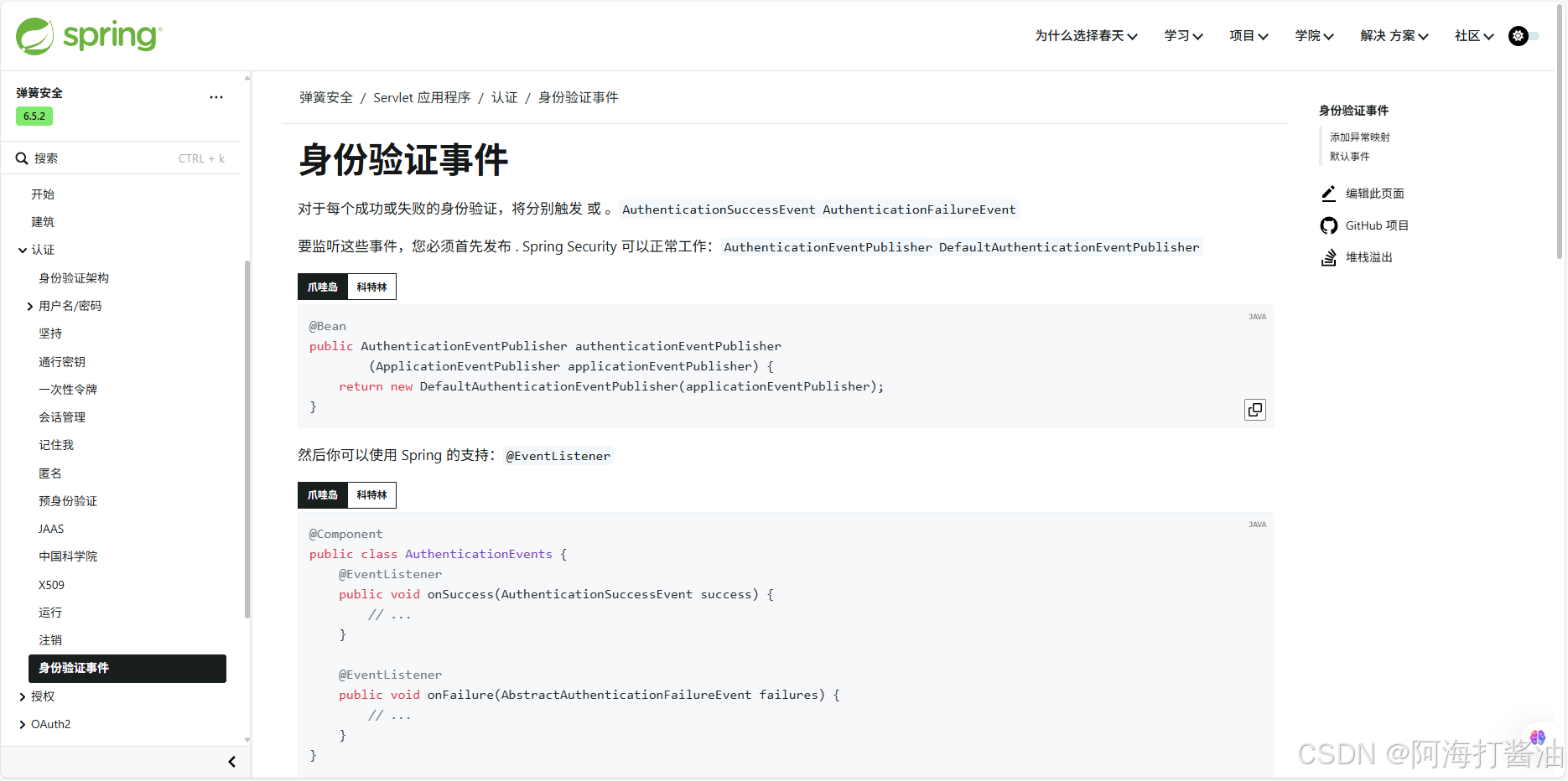This screenshot has width=1568, height=781.
Task: Click the sidebar vertical scrollbar
Action: [x=247, y=439]
